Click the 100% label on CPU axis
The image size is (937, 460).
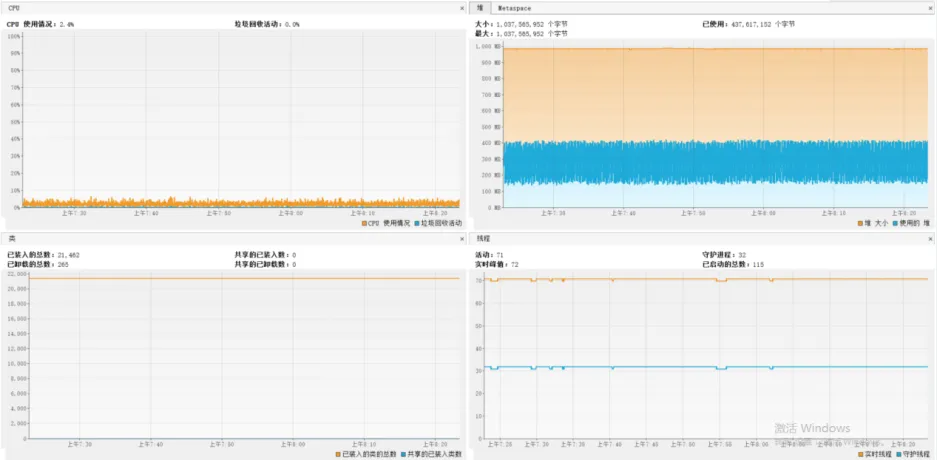tap(15, 36)
